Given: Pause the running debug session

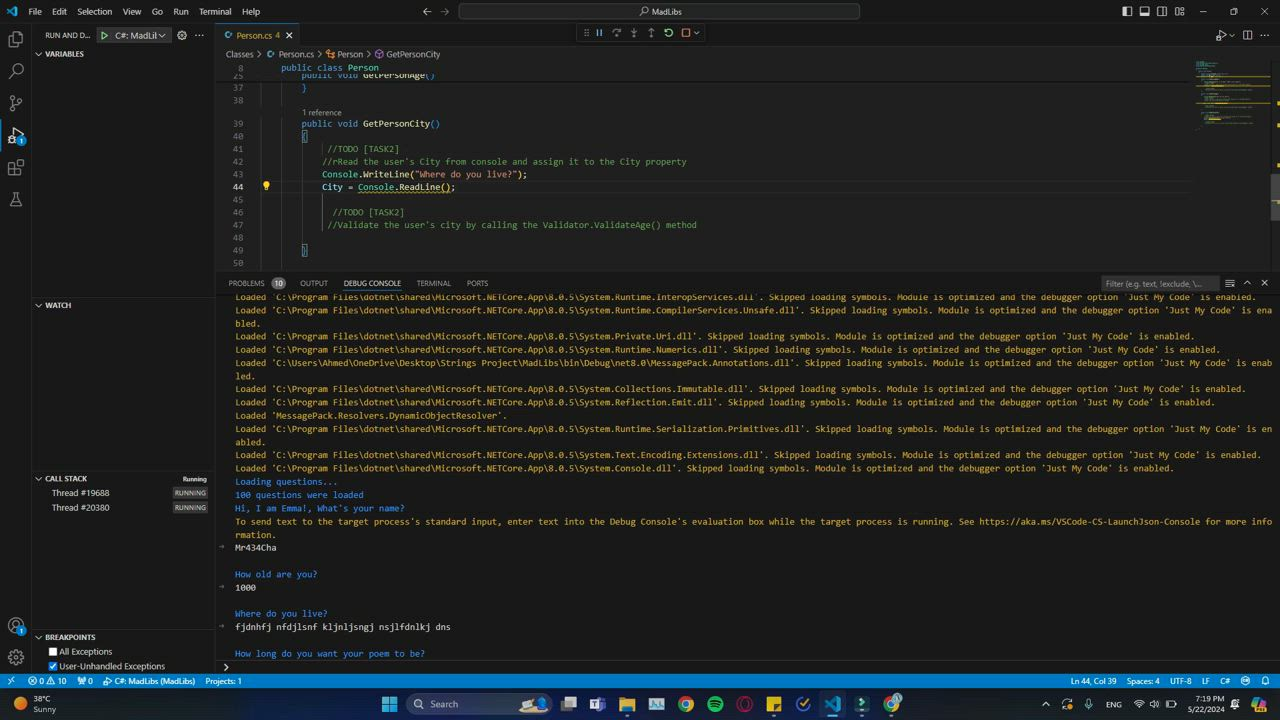Looking at the screenshot, I should coord(599,33).
